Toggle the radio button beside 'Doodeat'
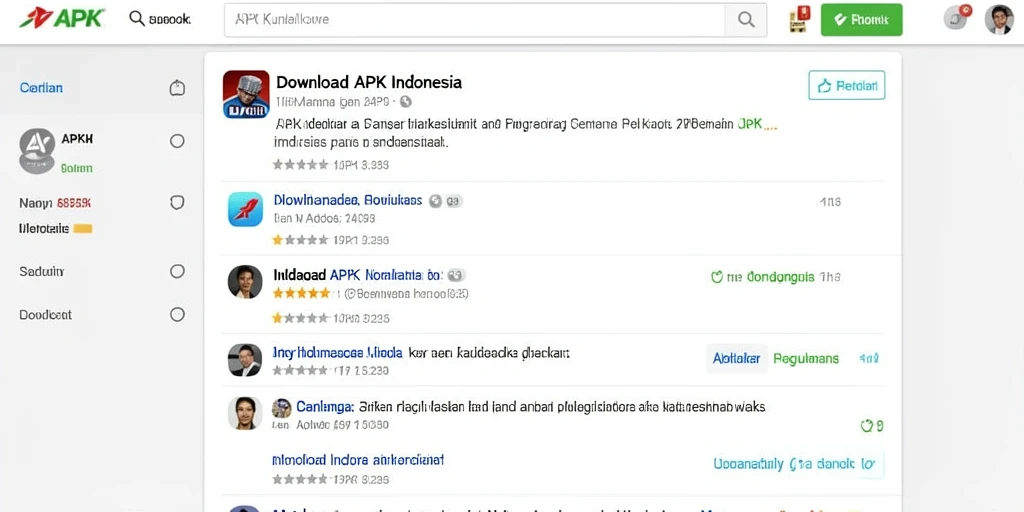 pos(177,315)
